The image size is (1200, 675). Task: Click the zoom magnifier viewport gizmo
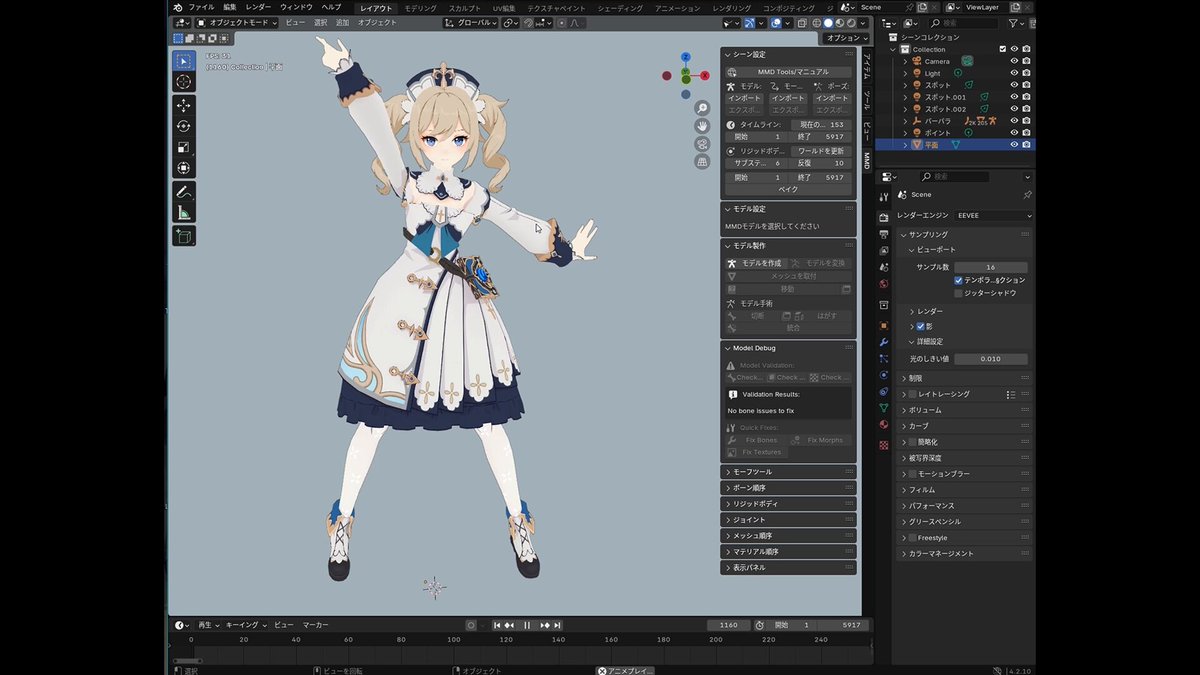[702, 108]
